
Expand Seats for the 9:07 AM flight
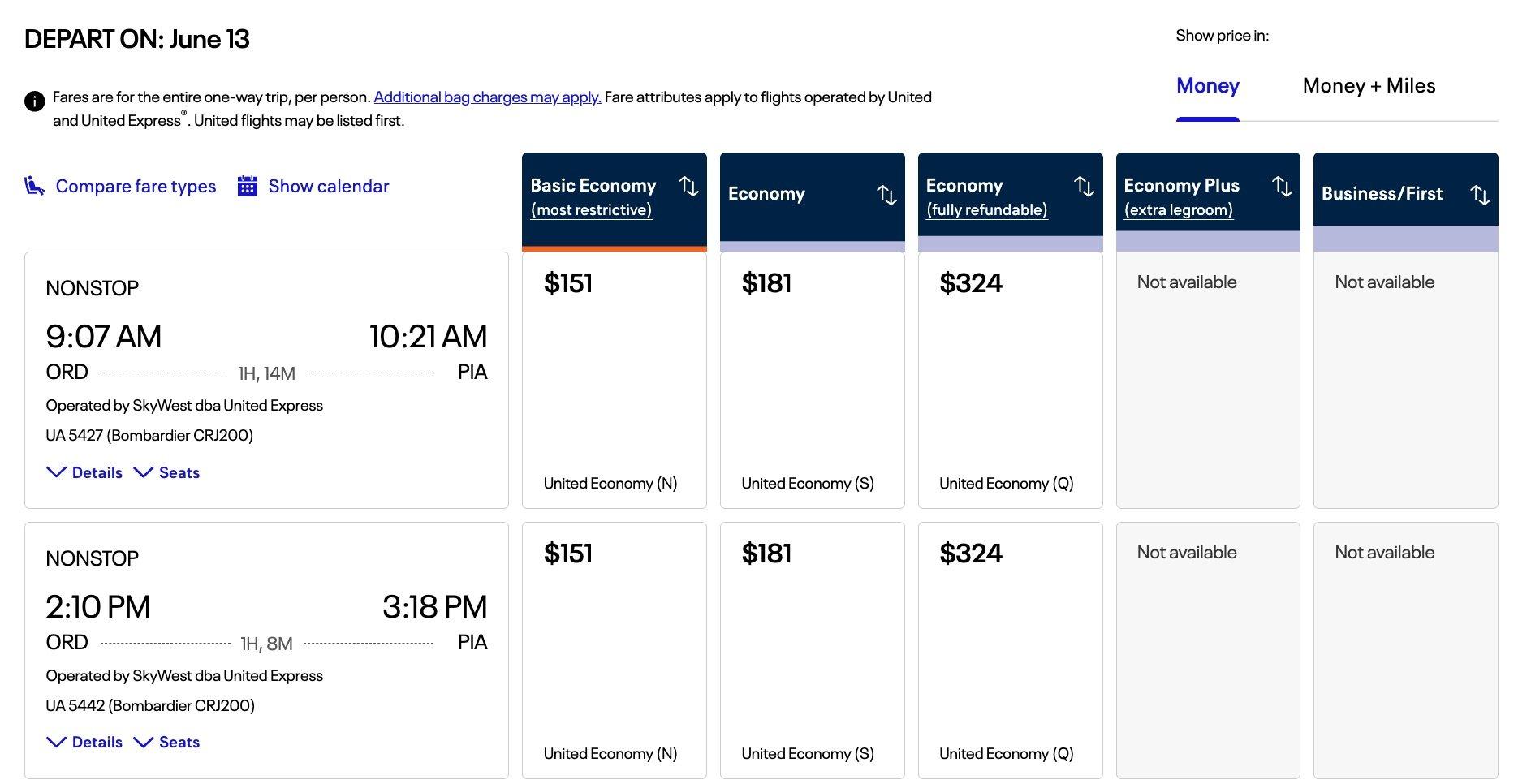[166, 472]
